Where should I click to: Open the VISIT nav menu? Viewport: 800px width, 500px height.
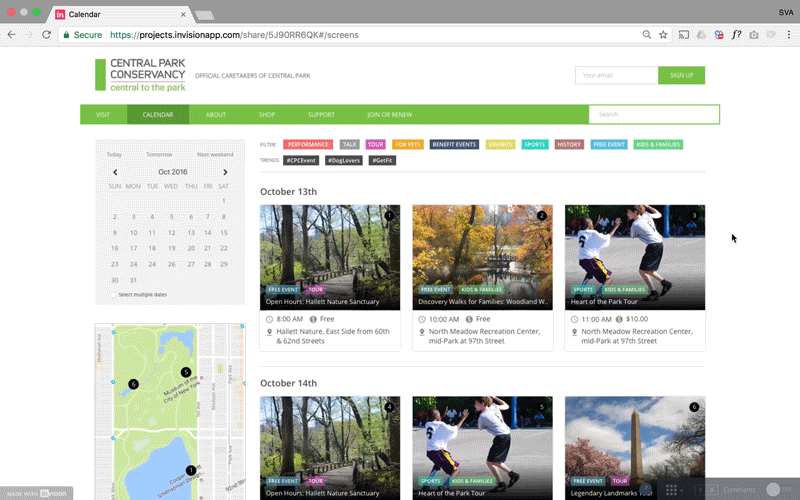pyautogui.click(x=103, y=115)
